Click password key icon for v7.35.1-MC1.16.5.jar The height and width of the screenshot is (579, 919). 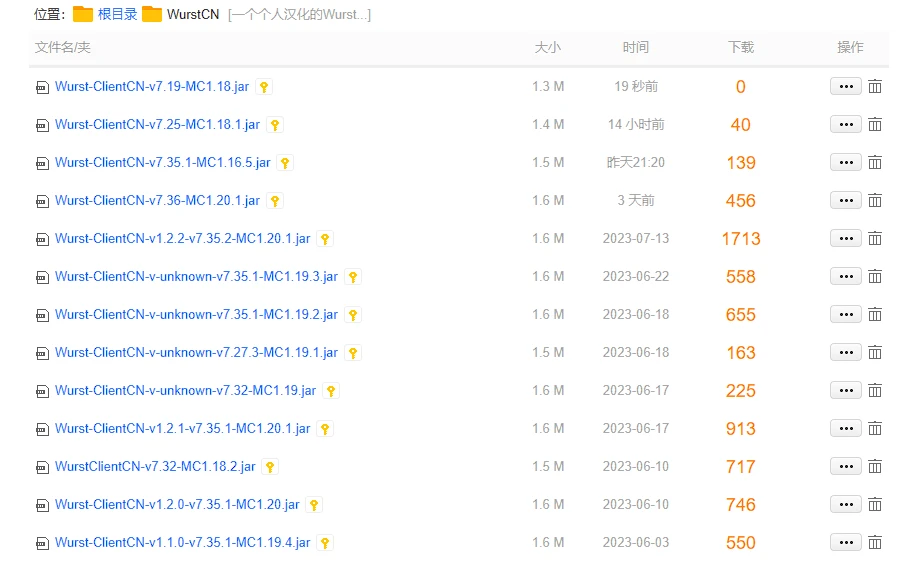pos(285,163)
